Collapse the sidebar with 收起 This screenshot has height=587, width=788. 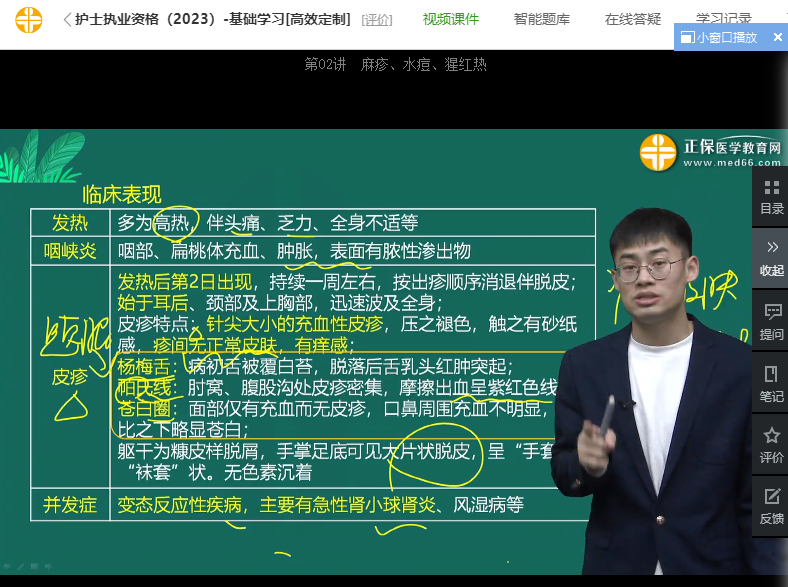coord(771,257)
